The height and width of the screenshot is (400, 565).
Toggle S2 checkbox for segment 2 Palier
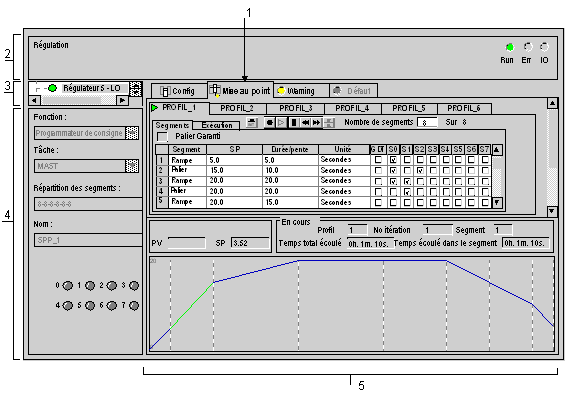coord(420,170)
